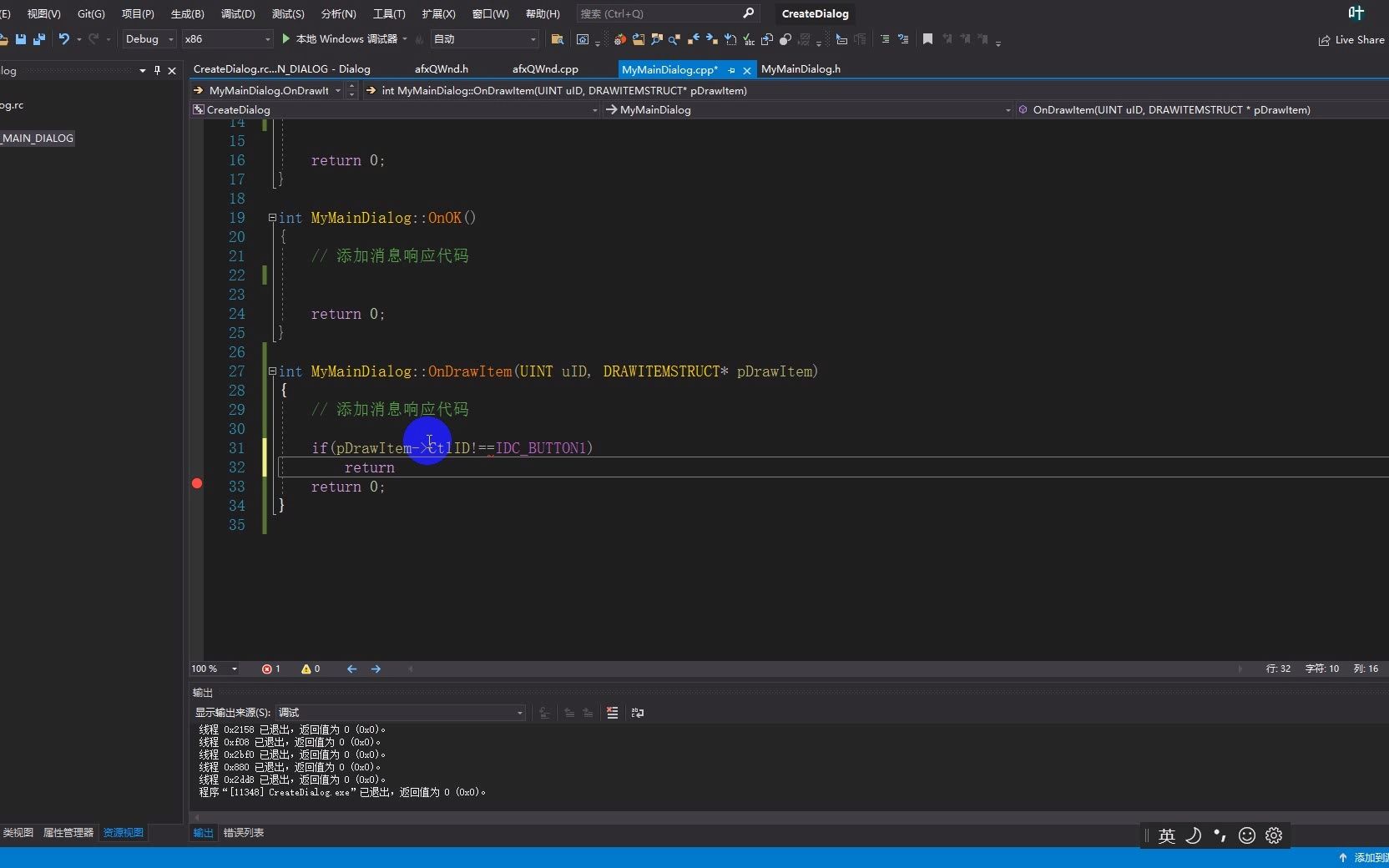Toggle pin on the MyMainDialog.cpp tab
This screenshot has height=868, width=1389.
[x=732, y=70]
